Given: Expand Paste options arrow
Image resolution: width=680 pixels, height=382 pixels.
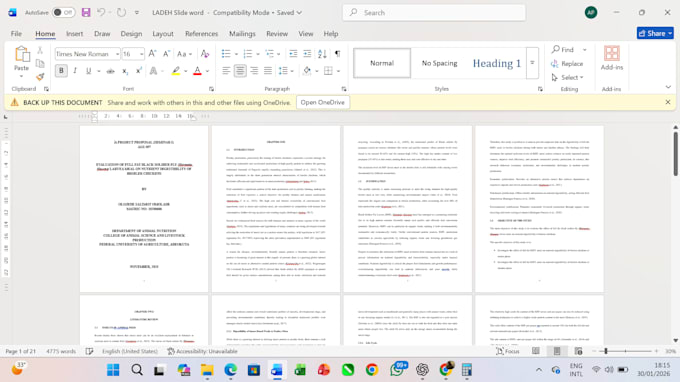Looking at the screenshot, I should click(21, 77).
